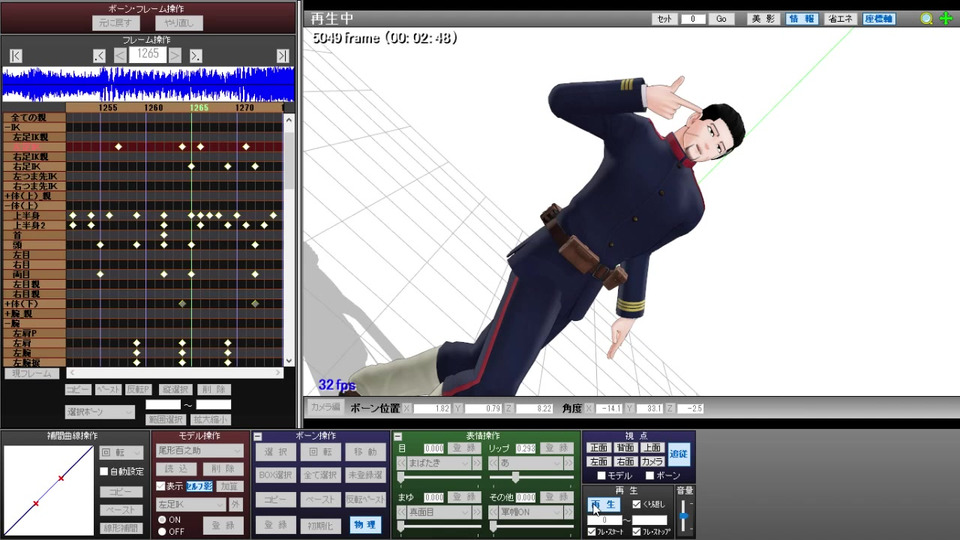Open the まばたき eye morph dropdown
Image resolution: width=960 pixels, height=540 pixels.
coord(440,463)
